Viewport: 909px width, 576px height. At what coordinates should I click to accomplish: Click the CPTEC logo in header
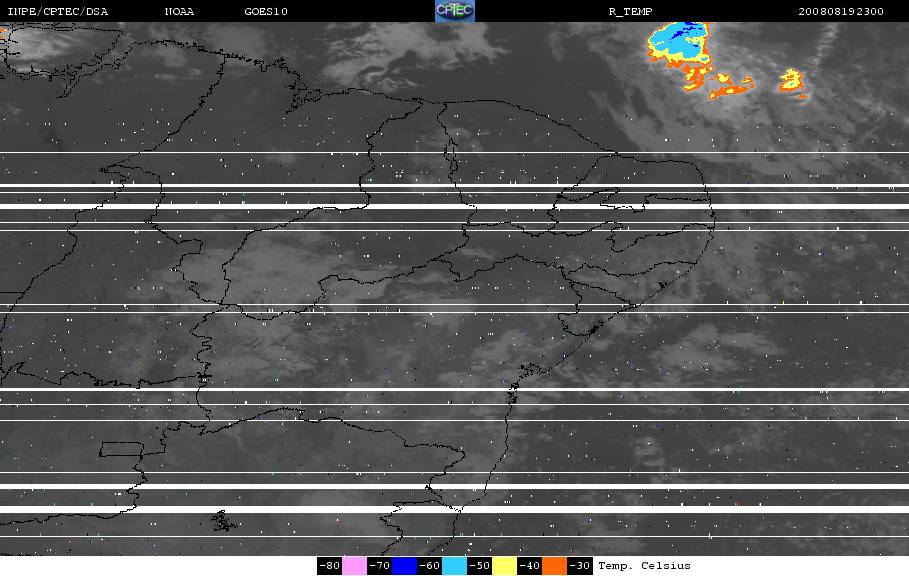[x=454, y=11]
